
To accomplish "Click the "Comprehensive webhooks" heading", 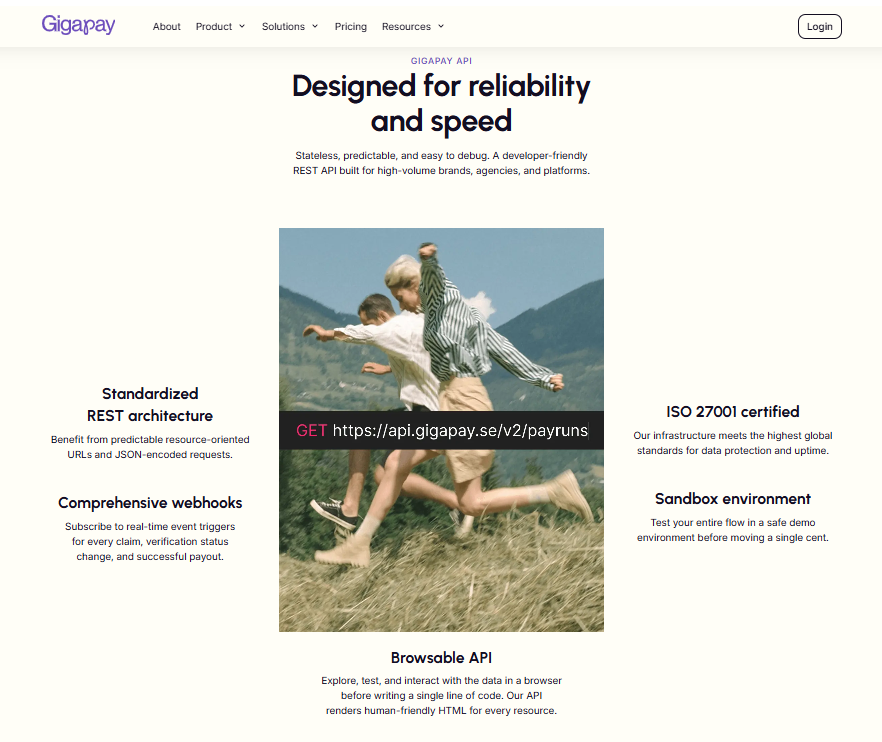I will [x=150, y=502].
